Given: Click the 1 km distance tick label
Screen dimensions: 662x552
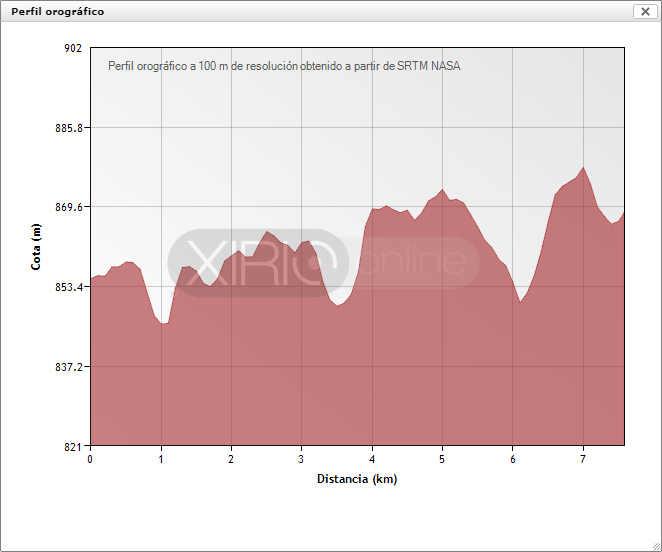Looking at the screenshot, I should (161, 459).
